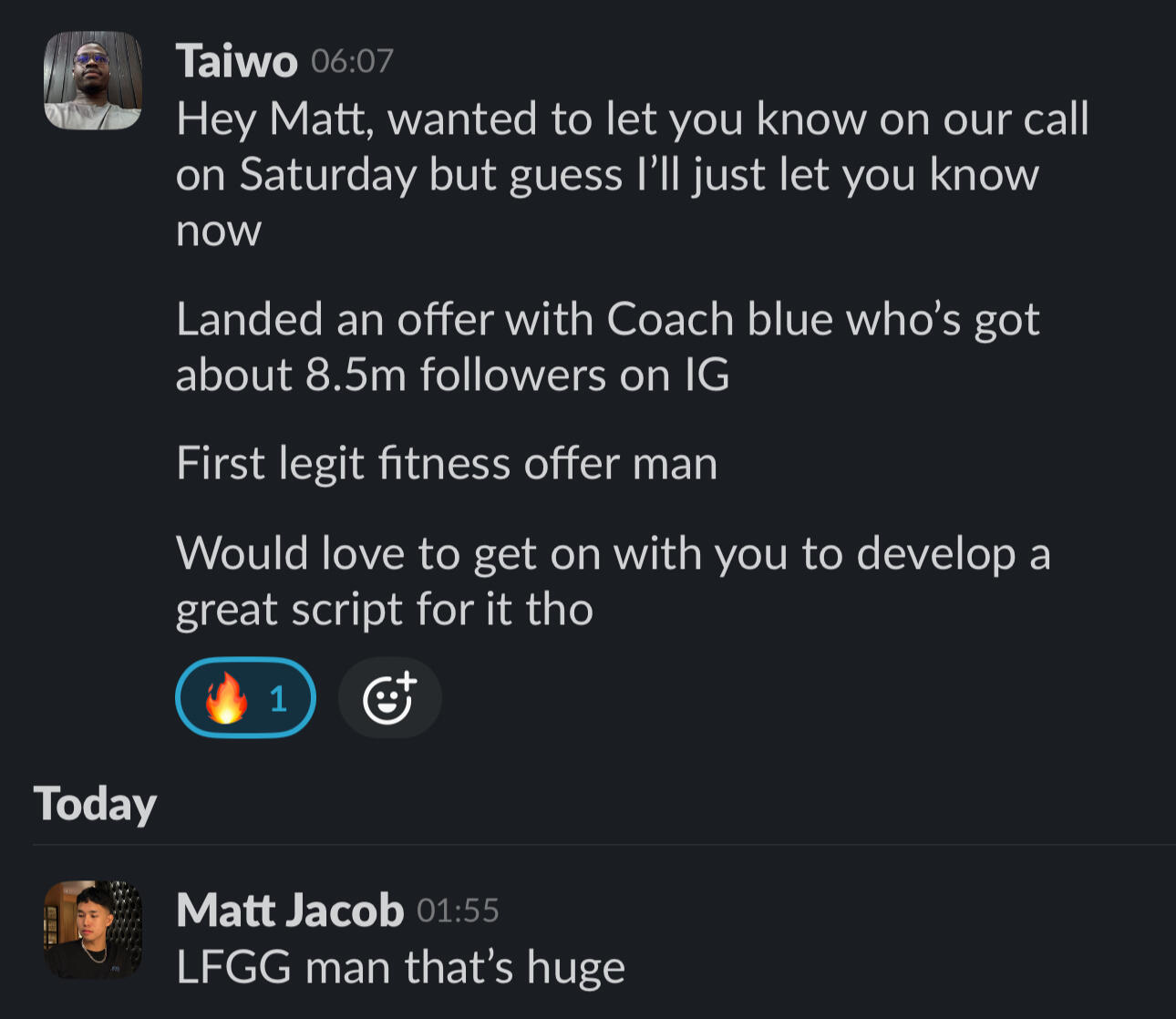Click the Taiwo sender name
The image size is (1176, 1019).
(236, 62)
